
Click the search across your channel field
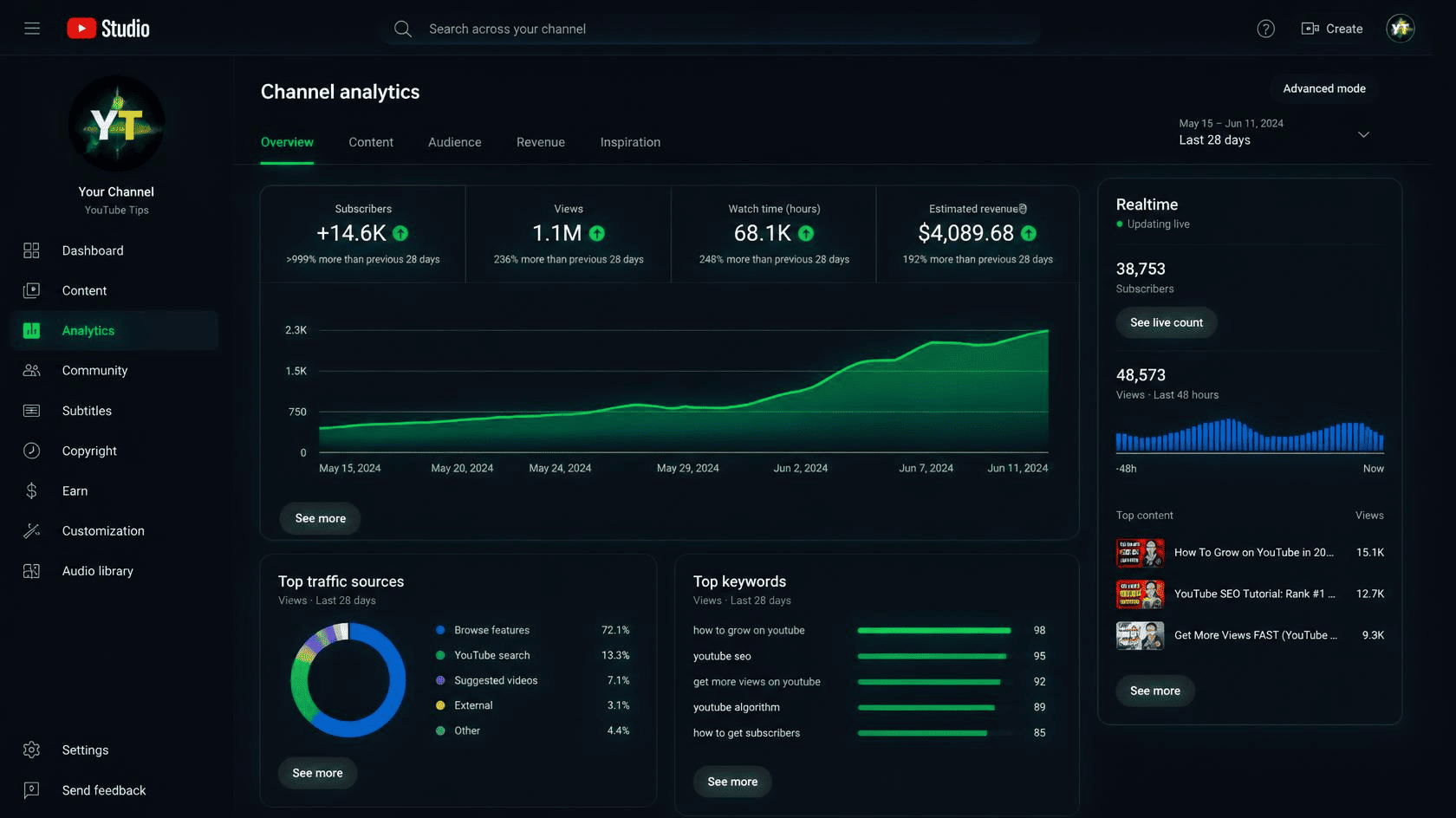(709, 29)
